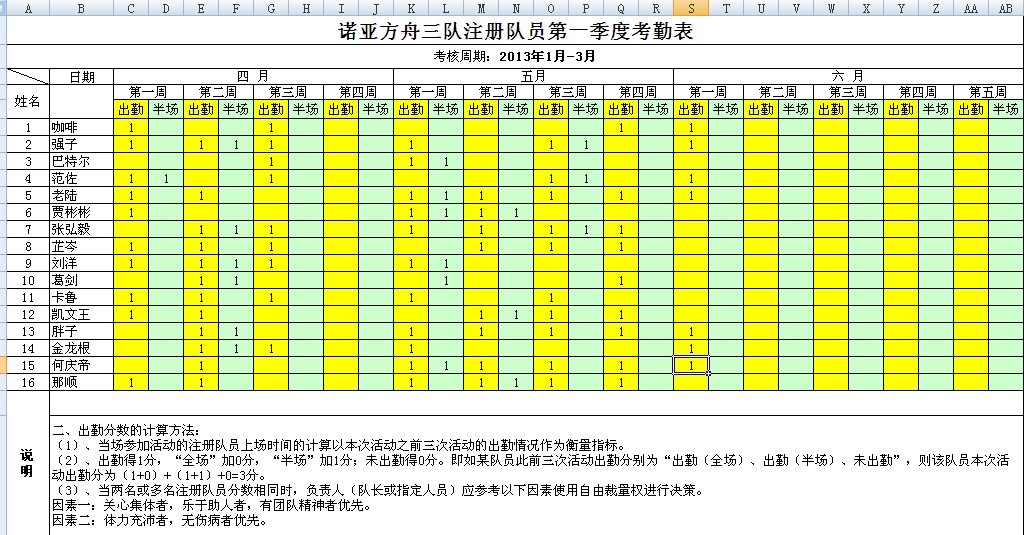This screenshot has width=1024, height=535.
Task: Click the line 二、出勤分数的计算方法
Action: pos(127,430)
